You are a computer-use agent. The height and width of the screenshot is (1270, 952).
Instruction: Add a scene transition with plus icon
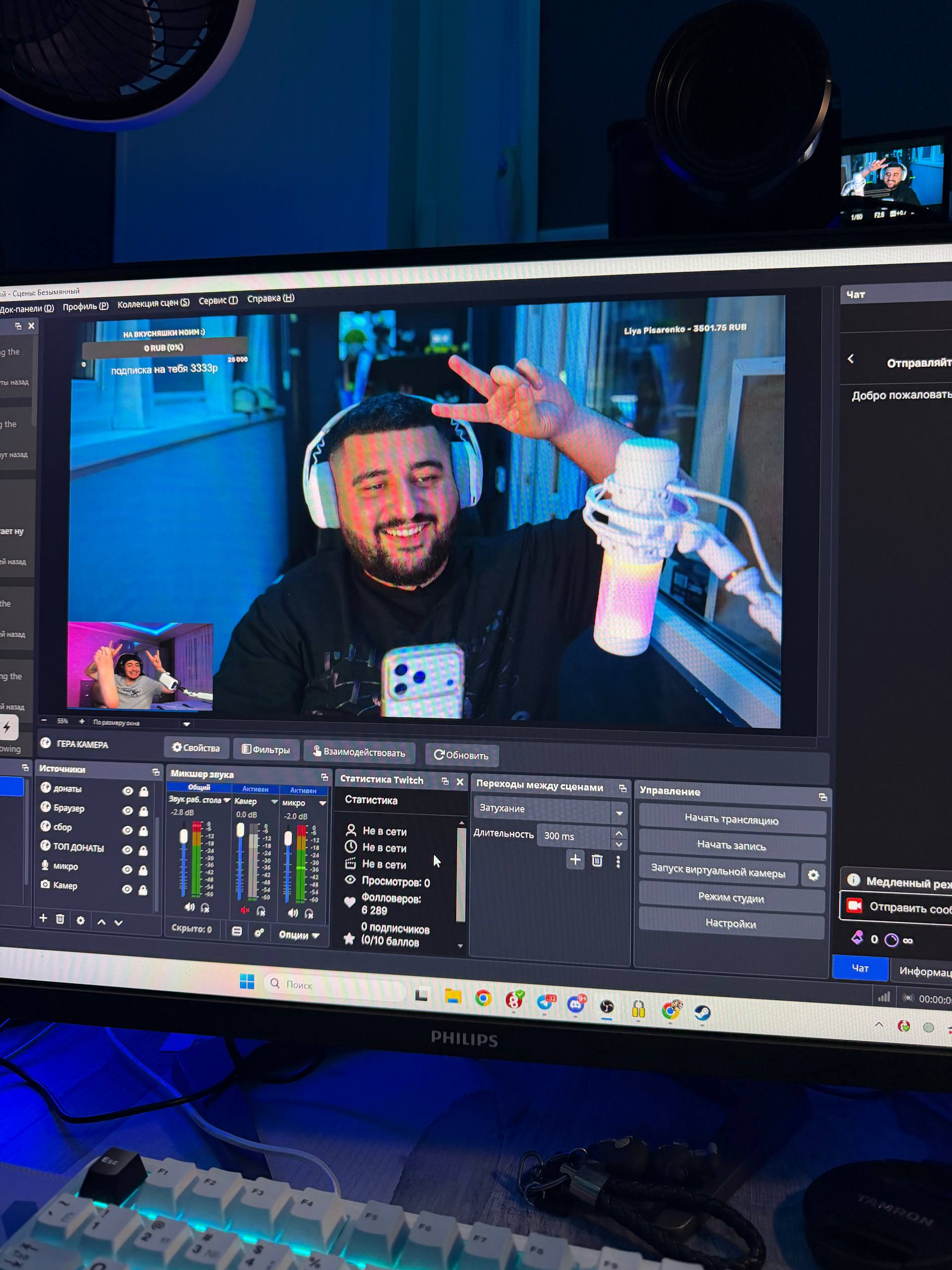coord(575,860)
